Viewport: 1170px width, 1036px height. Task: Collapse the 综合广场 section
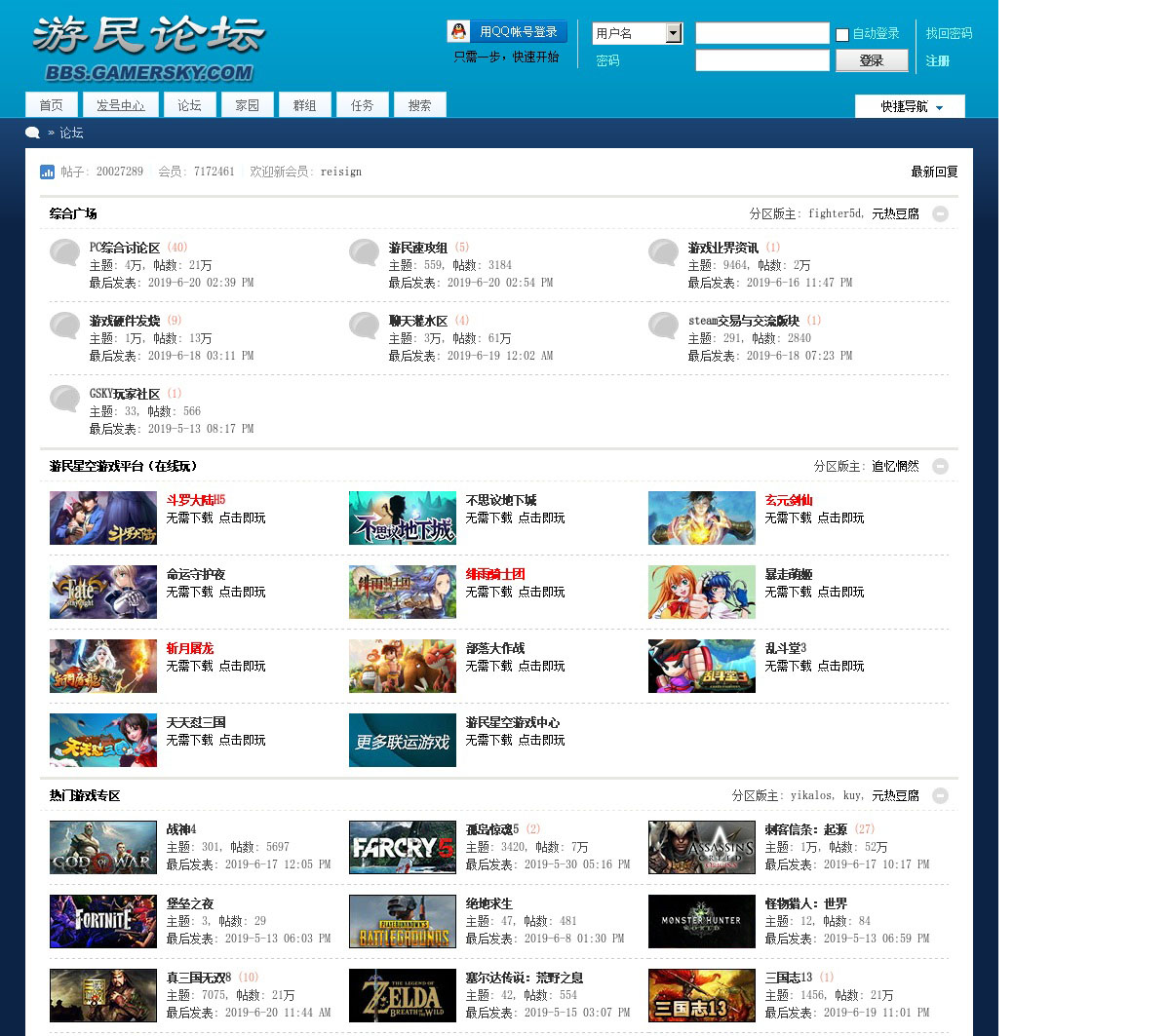940,213
